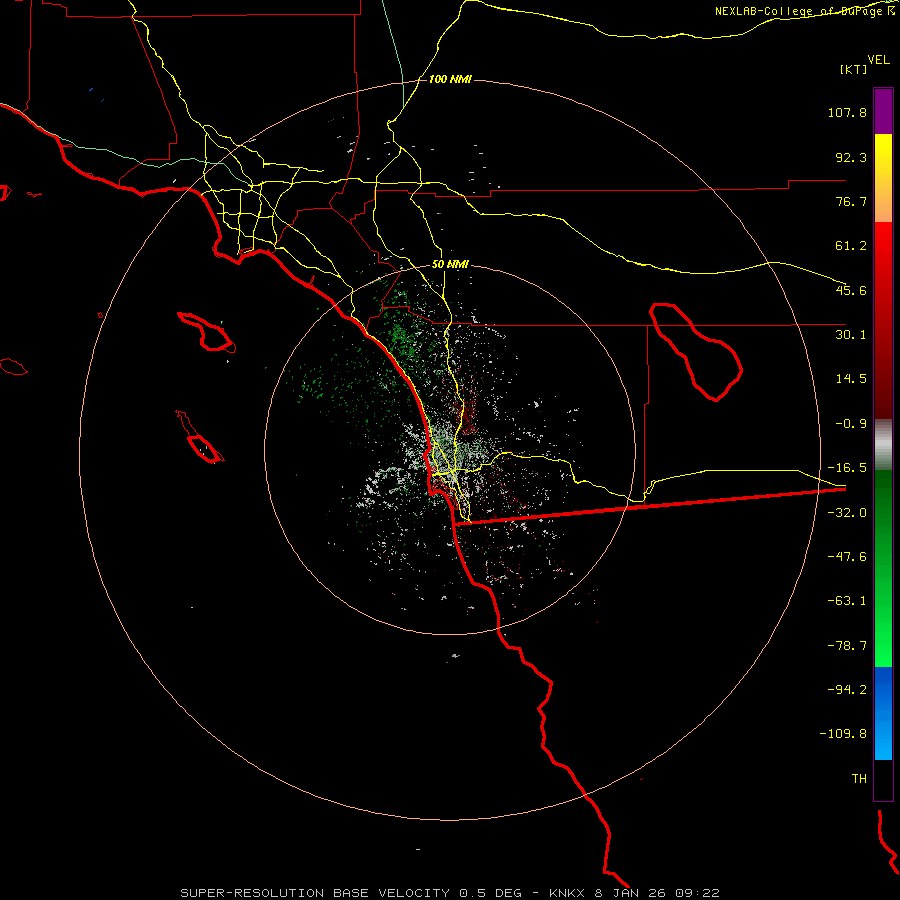
Task: Select the 61.2 legend value
Action: tap(851, 246)
